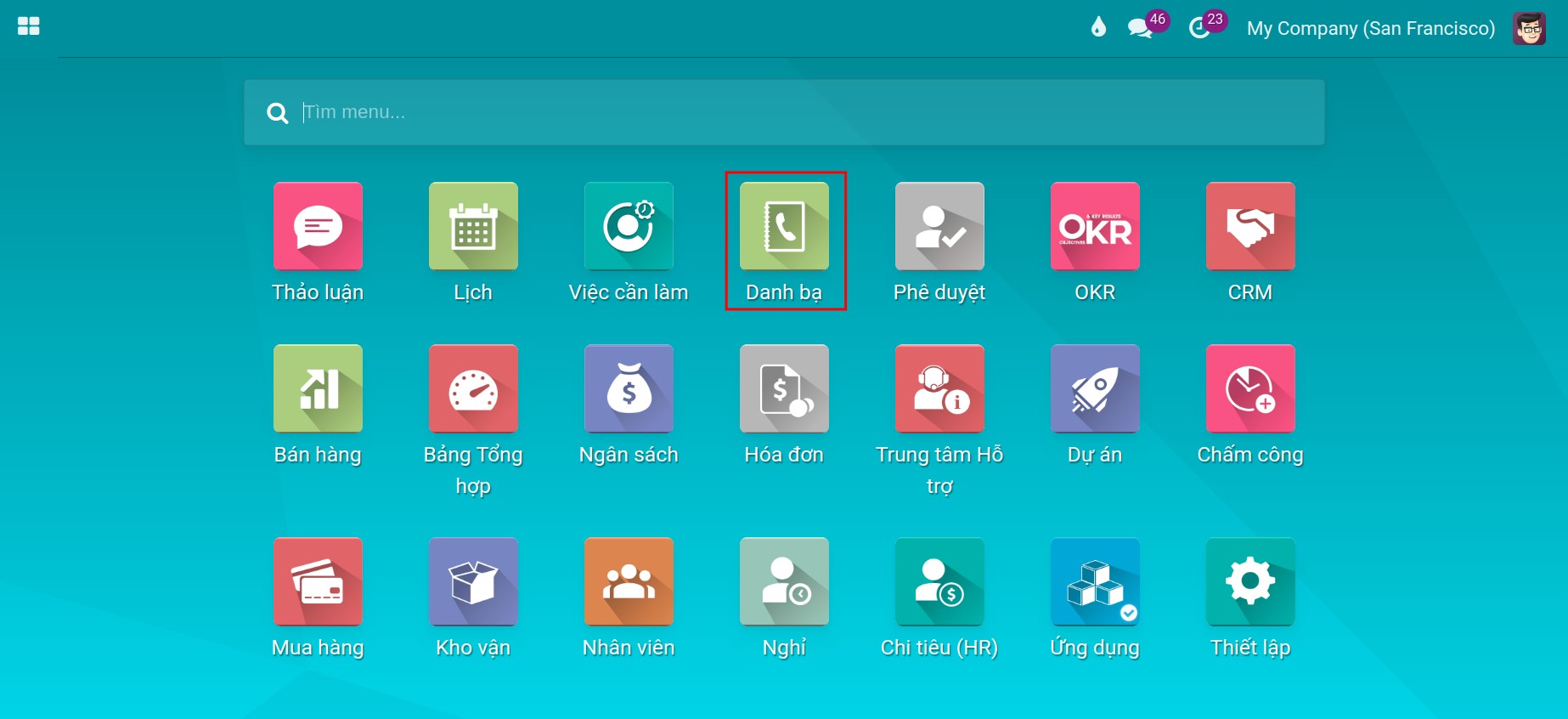Focus the Tìm menu search field
This screenshot has width=1568, height=719.
pos(784,112)
